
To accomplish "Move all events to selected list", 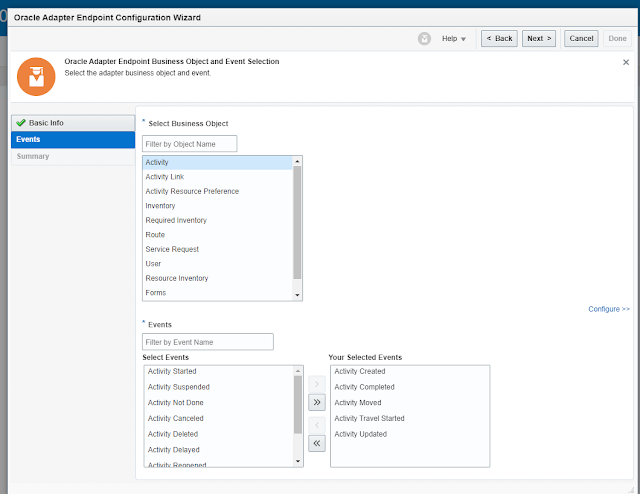I will point(317,402).
